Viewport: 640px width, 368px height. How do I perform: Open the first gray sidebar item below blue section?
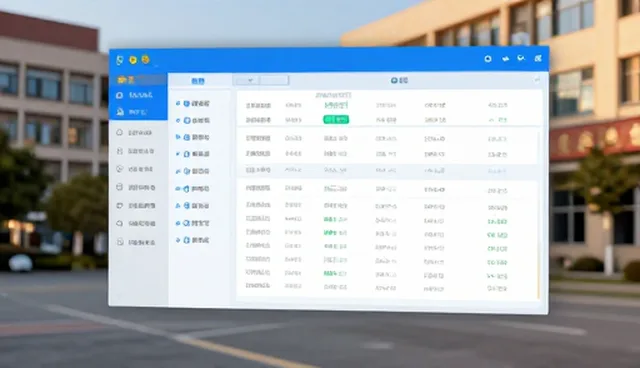(138, 133)
